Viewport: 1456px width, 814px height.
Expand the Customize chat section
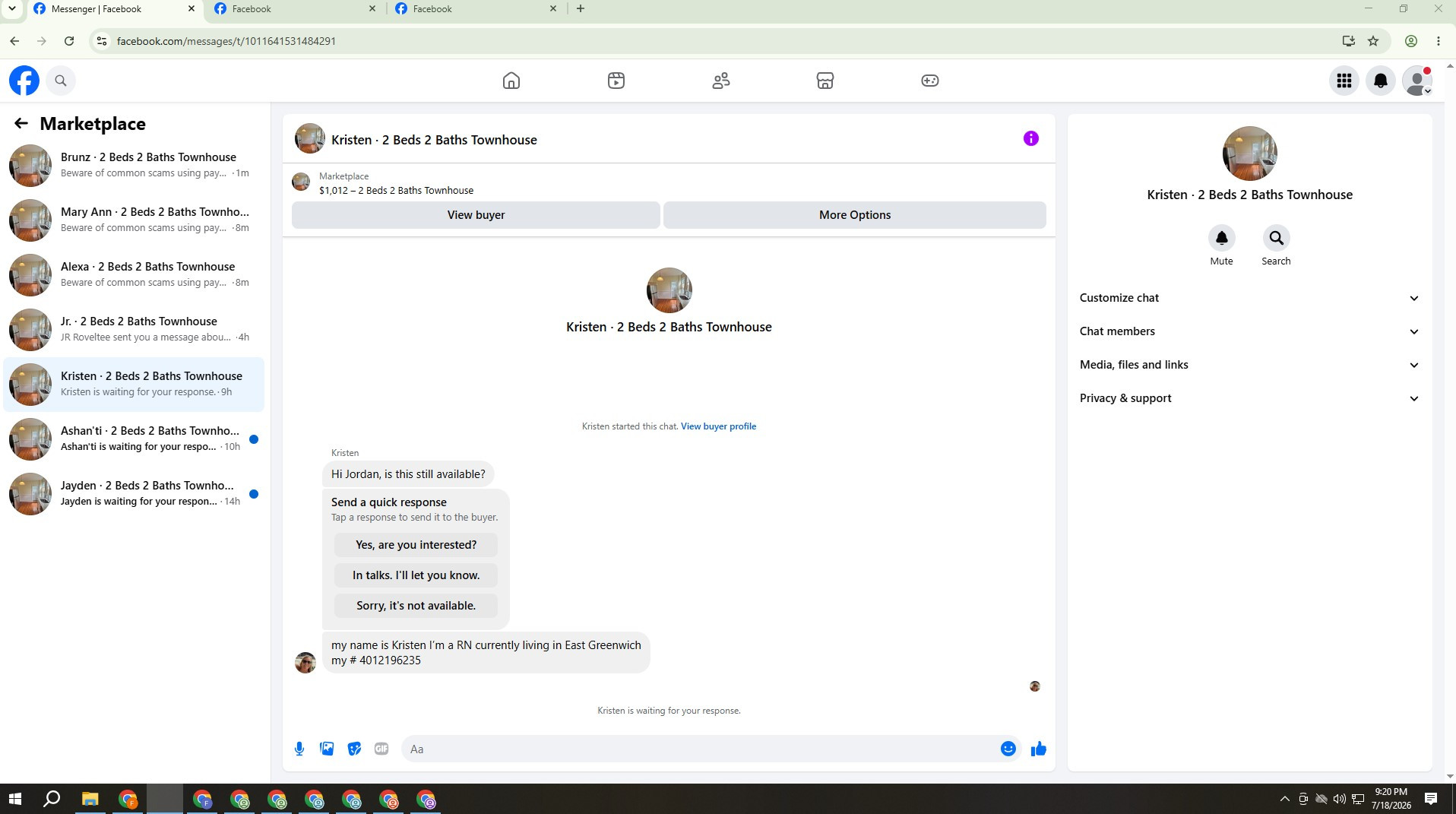(x=1250, y=298)
